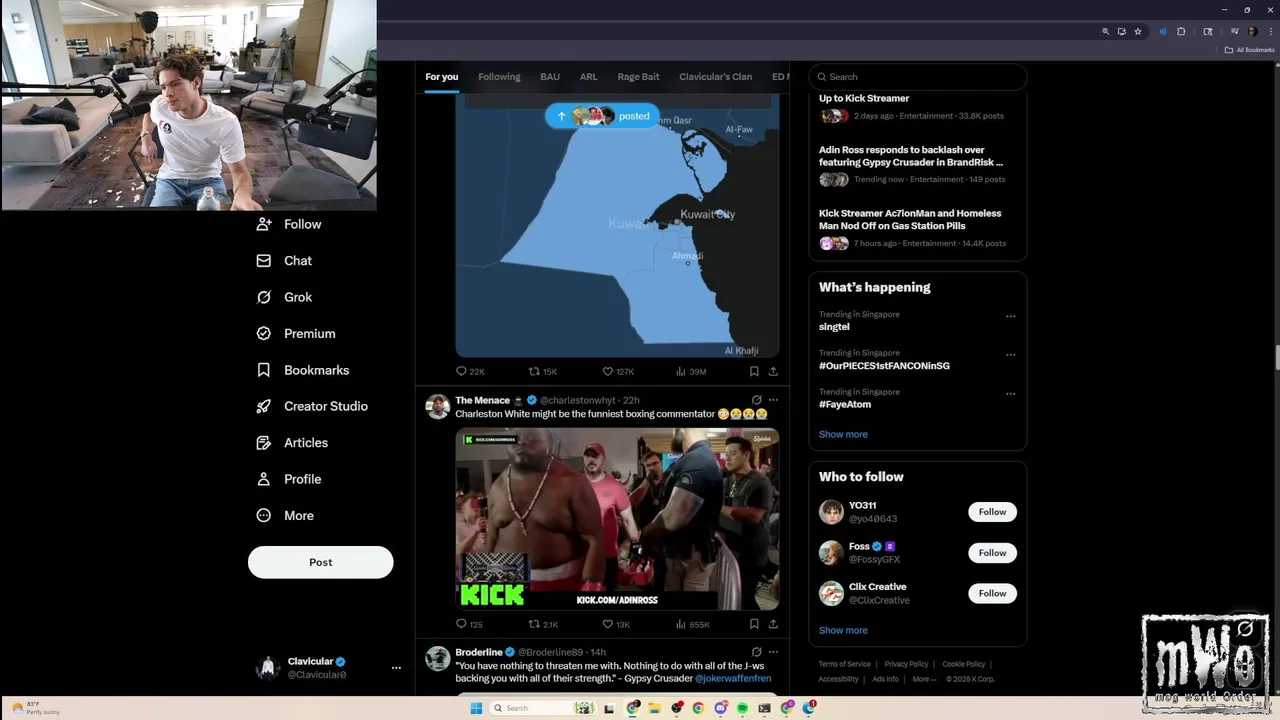
Task: Open Grok in the sidebar
Action: (x=284, y=297)
